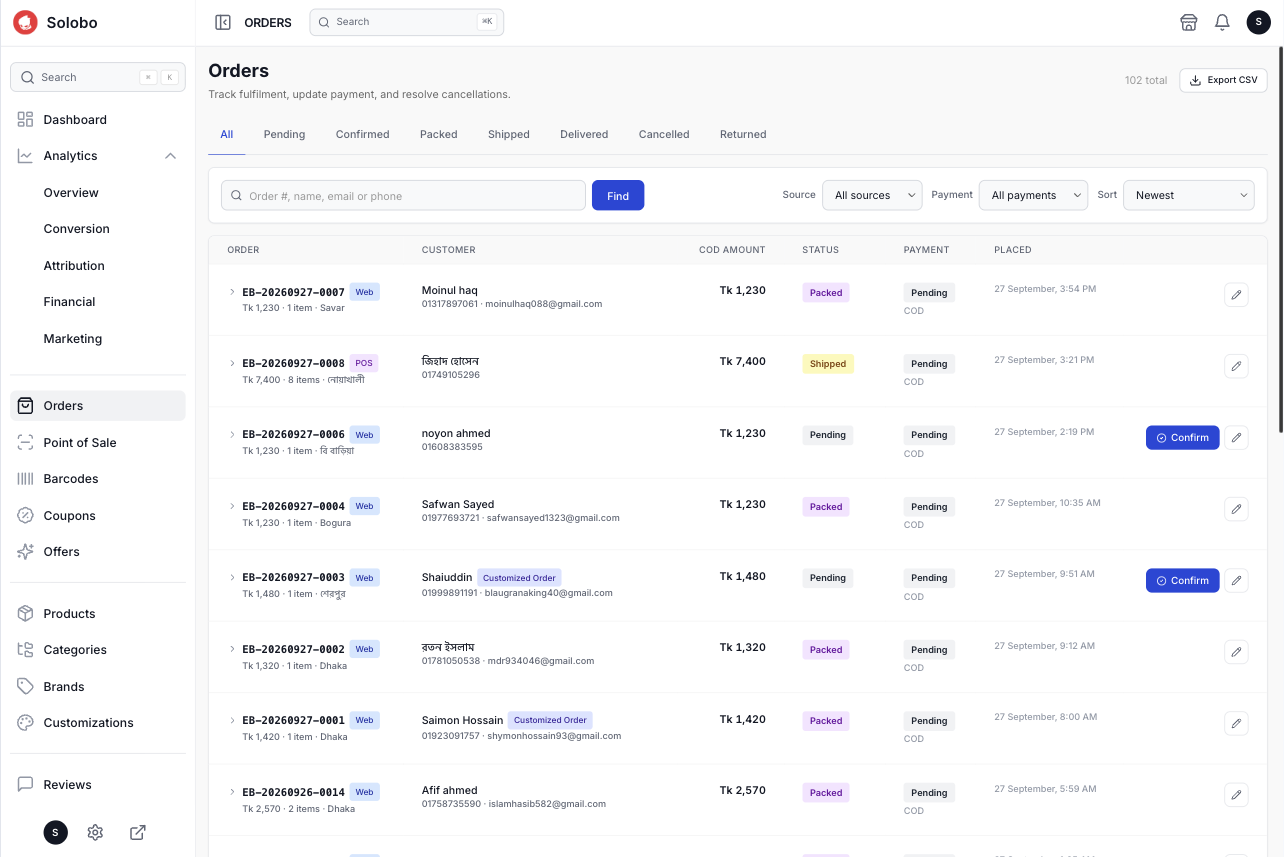Edit order EB-20260927-0008 with pencil icon

point(1236,366)
